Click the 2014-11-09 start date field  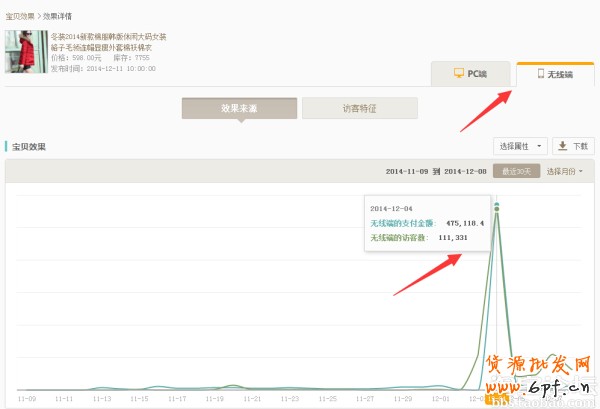click(x=408, y=171)
